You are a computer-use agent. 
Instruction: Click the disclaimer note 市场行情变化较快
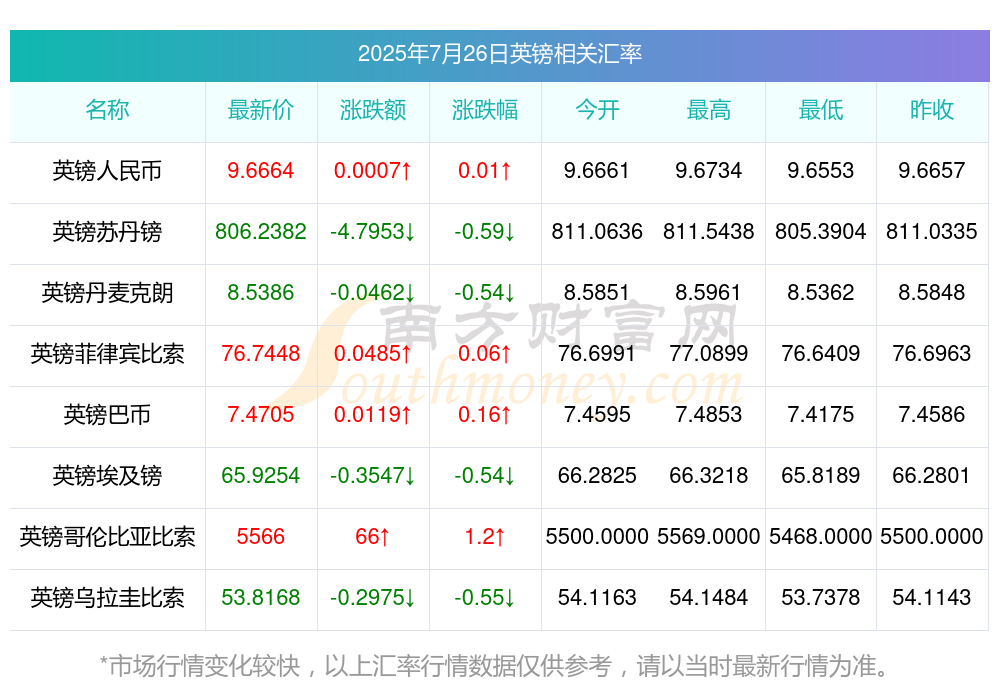[x=205, y=666]
